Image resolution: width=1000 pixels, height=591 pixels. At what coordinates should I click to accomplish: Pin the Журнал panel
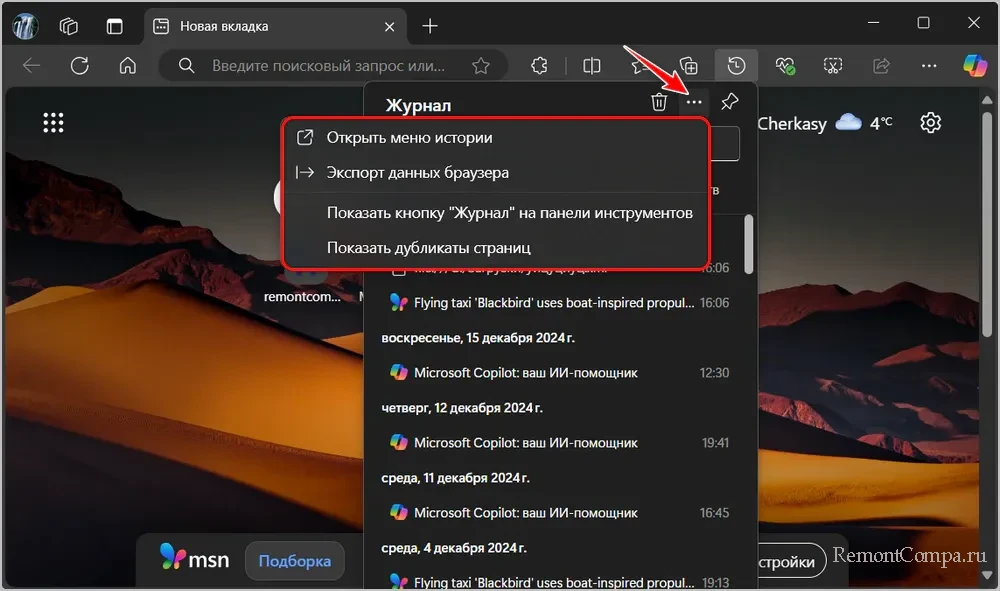[x=730, y=102]
